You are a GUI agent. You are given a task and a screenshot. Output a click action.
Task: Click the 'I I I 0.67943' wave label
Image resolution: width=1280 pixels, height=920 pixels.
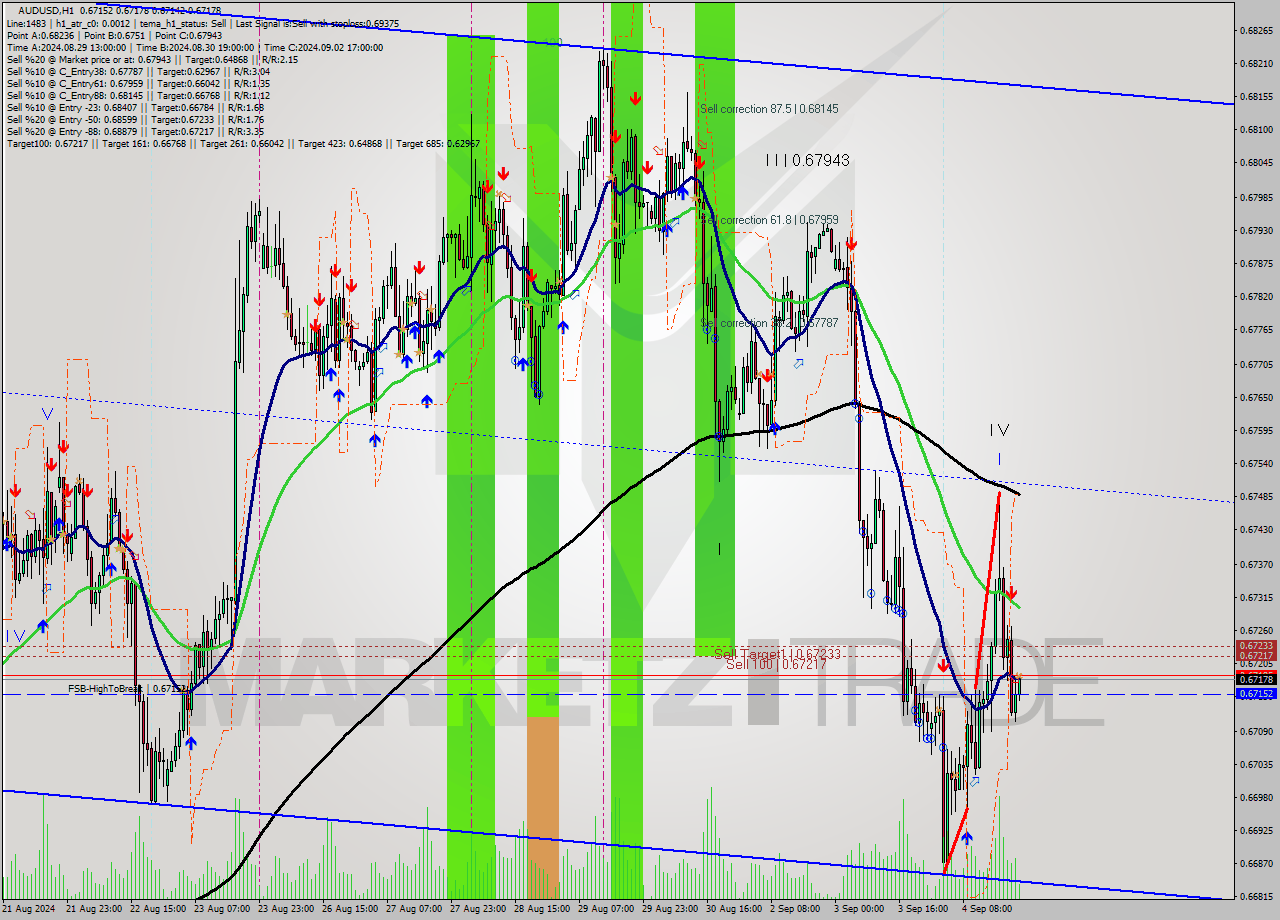808,160
